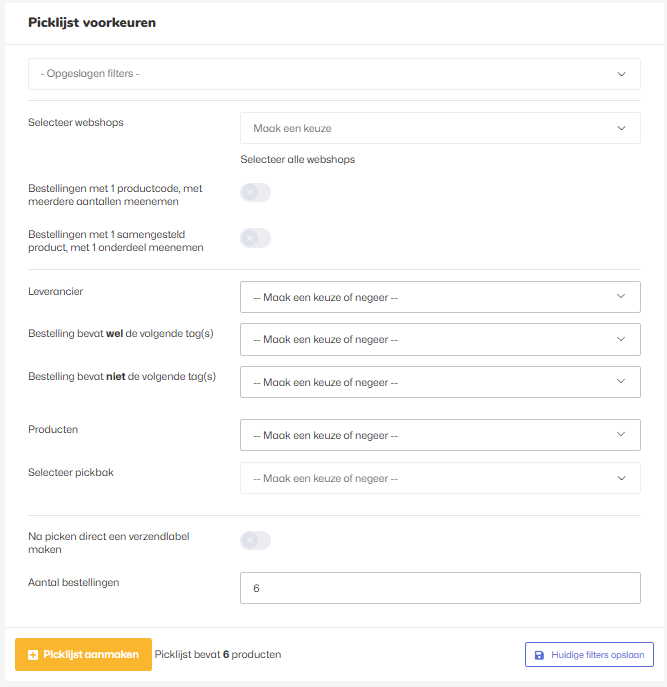Toggle direct verzendlabel maken after picking
The width and height of the screenshot is (667, 687).
255,540
